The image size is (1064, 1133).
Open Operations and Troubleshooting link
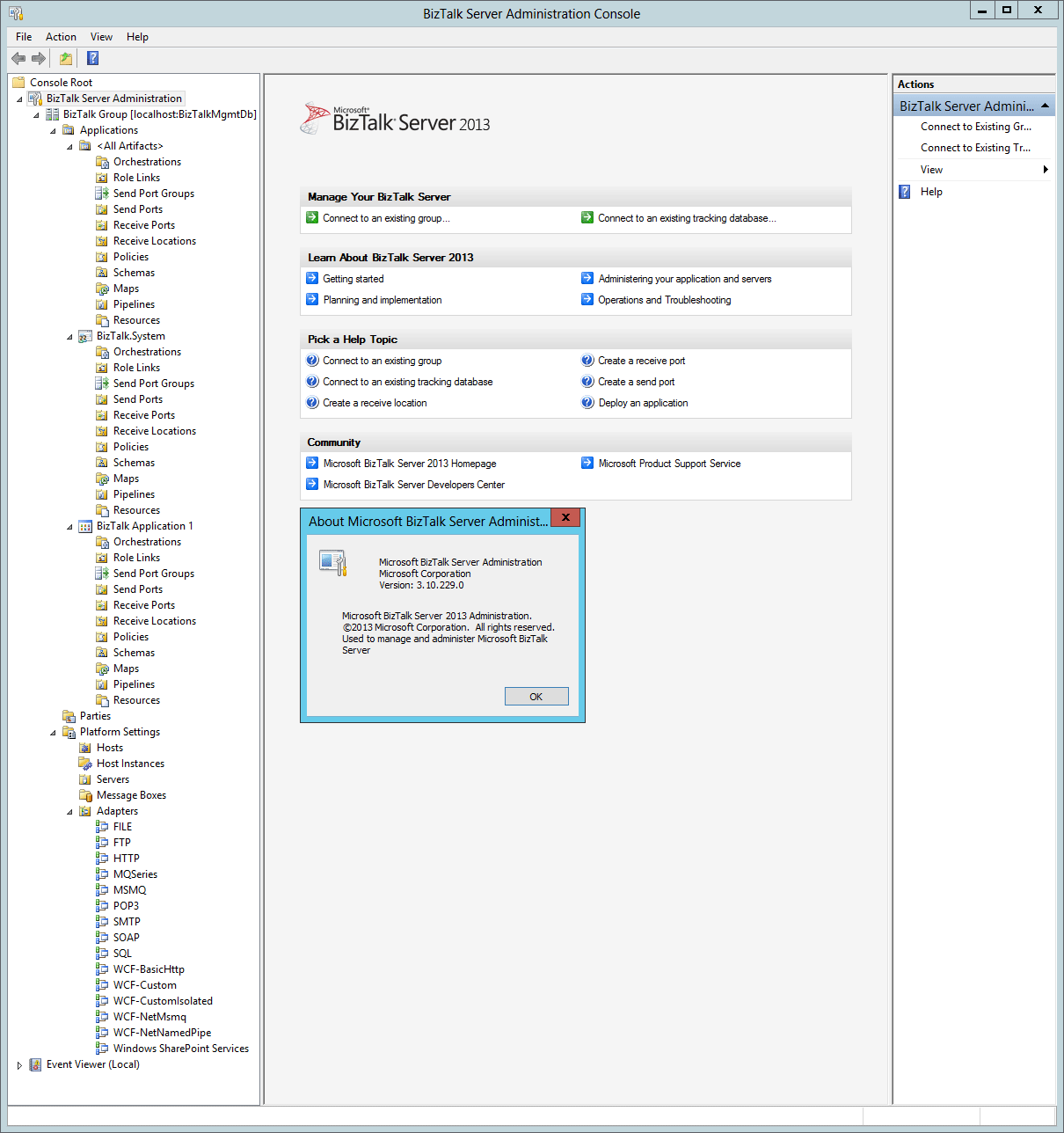pyautogui.click(x=665, y=300)
